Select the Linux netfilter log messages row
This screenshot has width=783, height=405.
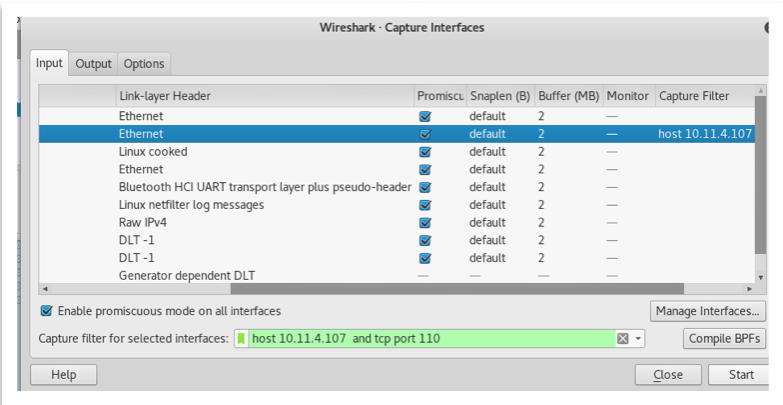pos(397,205)
